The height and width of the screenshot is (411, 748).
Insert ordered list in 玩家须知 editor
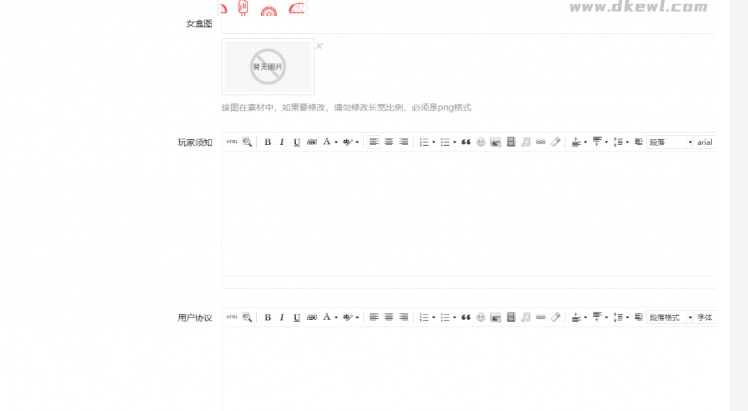[x=424, y=142]
